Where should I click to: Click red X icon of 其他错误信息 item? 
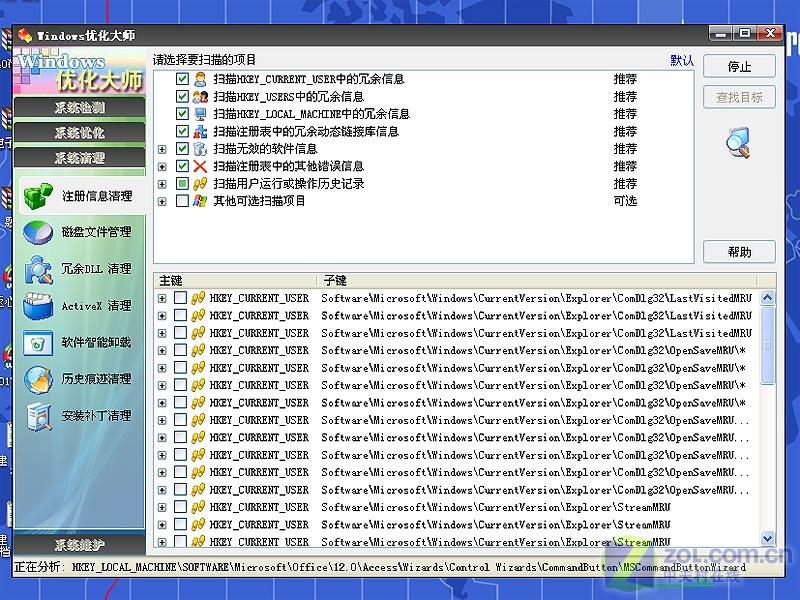click(200, 166)
